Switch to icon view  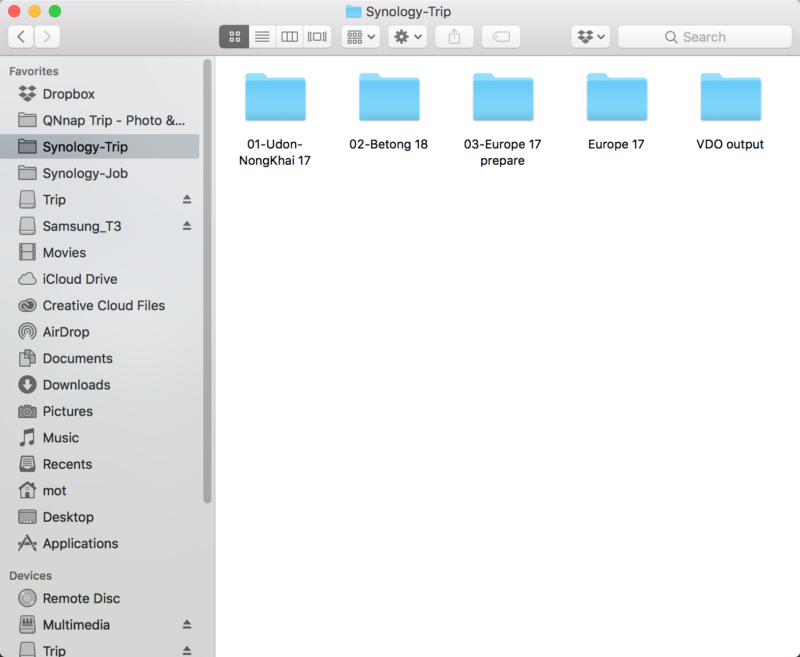pyautogui.click(x=234, y=37)
